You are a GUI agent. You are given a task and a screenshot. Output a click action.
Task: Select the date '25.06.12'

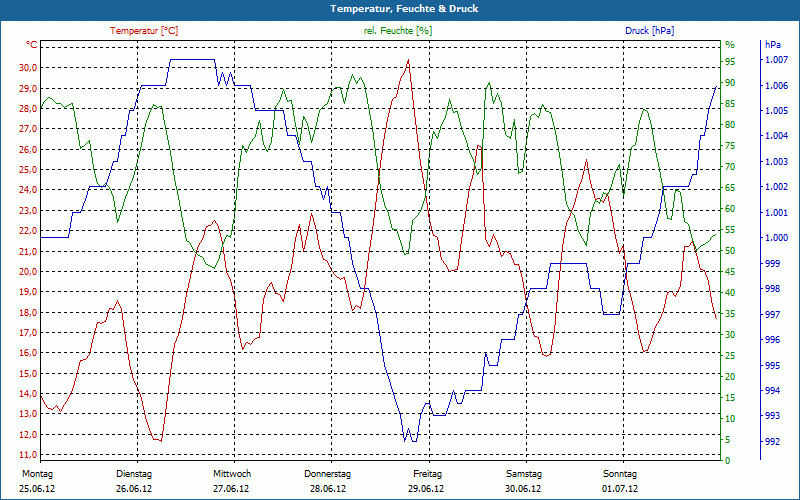37,489
